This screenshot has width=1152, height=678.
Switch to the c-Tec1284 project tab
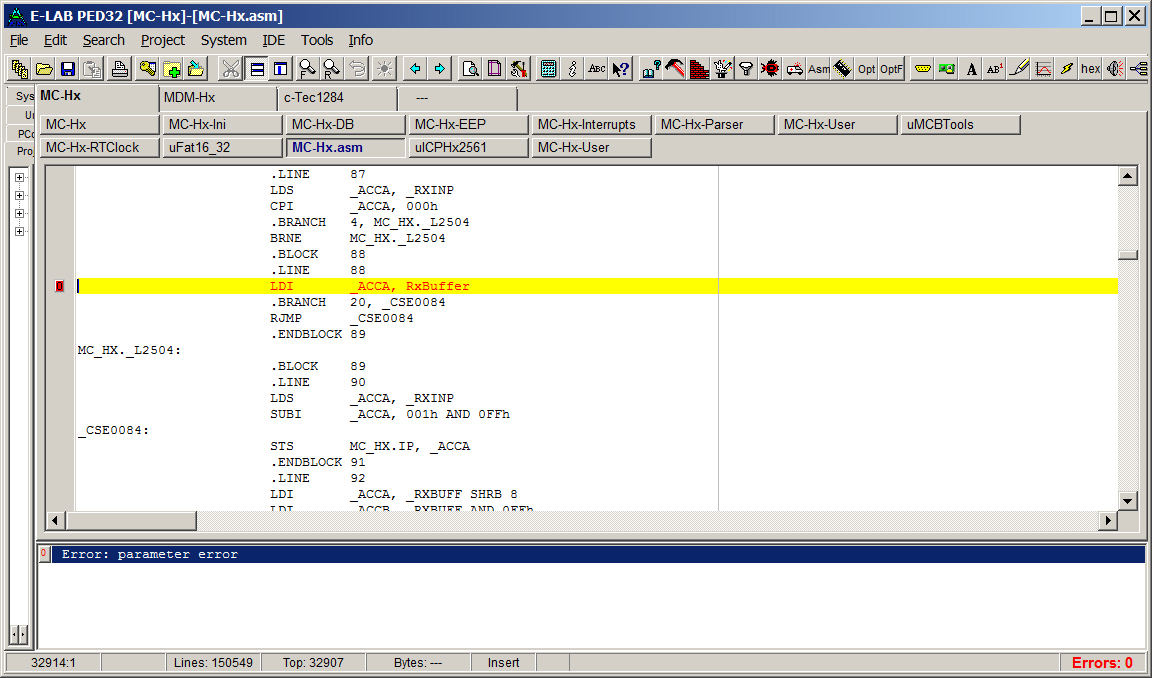338,98
